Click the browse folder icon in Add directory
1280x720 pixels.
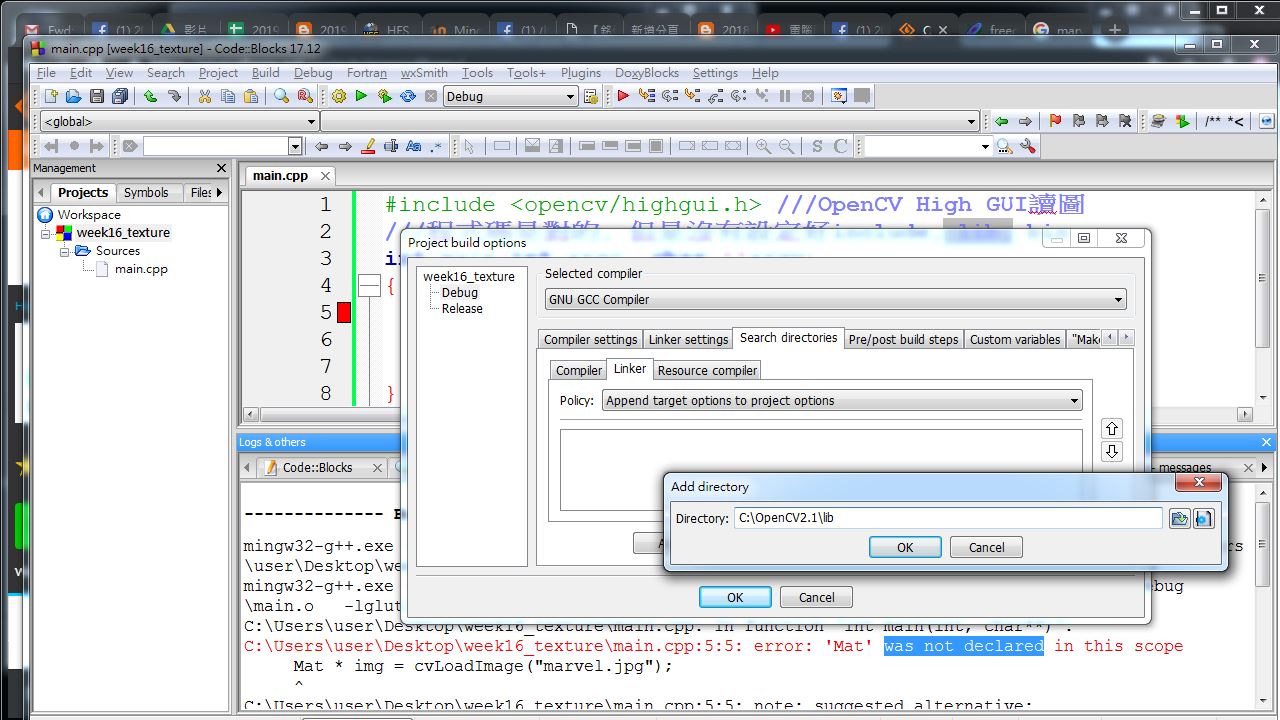[x=1180, y=518]
